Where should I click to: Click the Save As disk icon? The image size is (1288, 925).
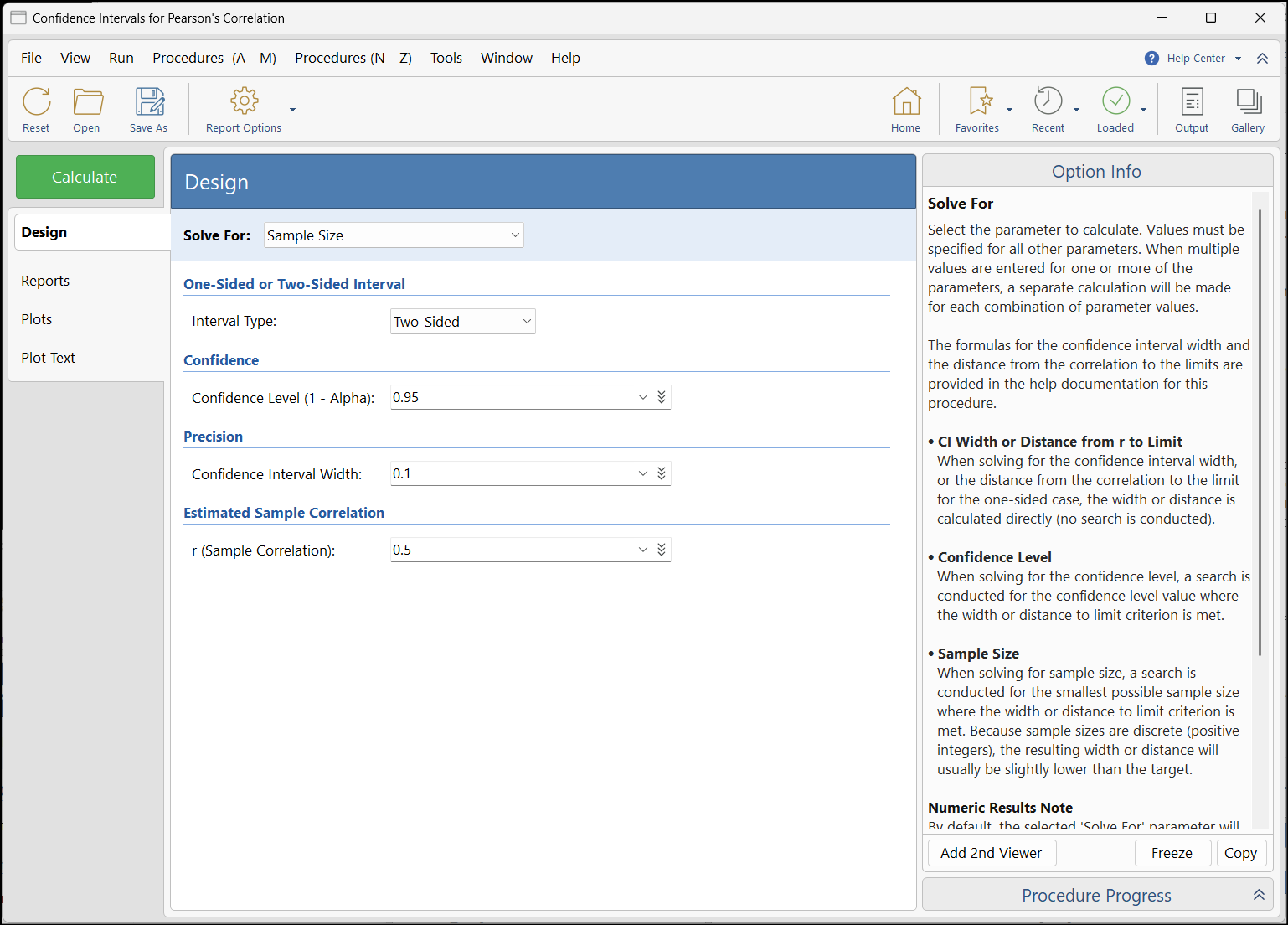point(150,102)
